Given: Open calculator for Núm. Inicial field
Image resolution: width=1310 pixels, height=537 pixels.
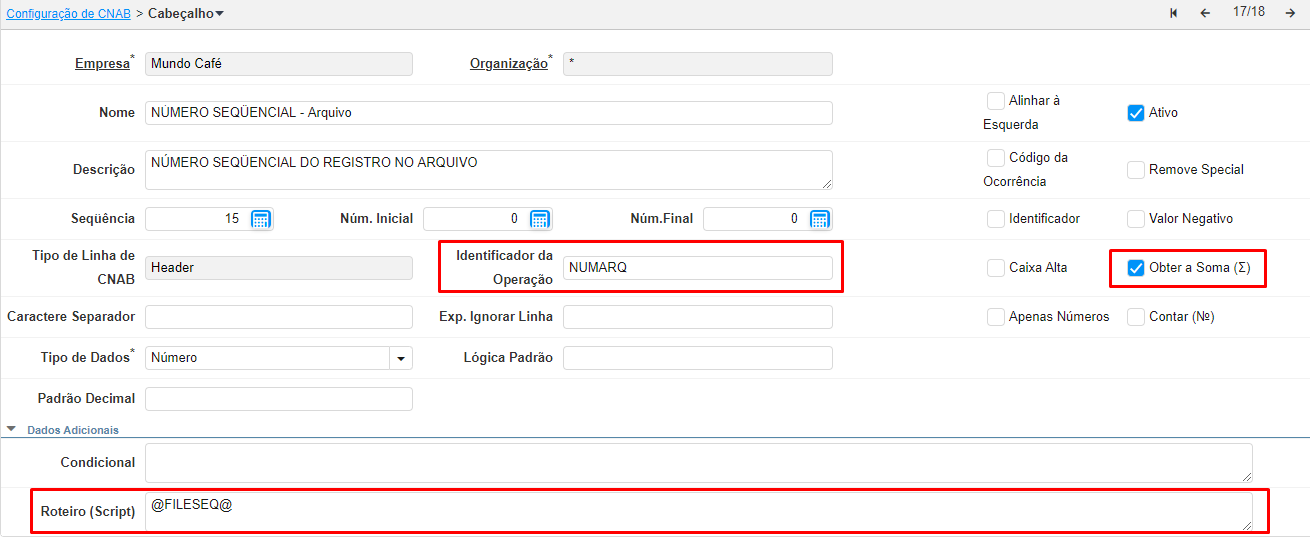Looking at the screenshot, I should 539,219.
